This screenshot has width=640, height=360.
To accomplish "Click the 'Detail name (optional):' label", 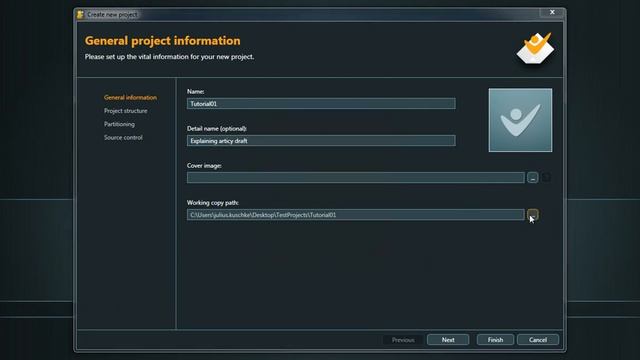I will coord(217,129).
